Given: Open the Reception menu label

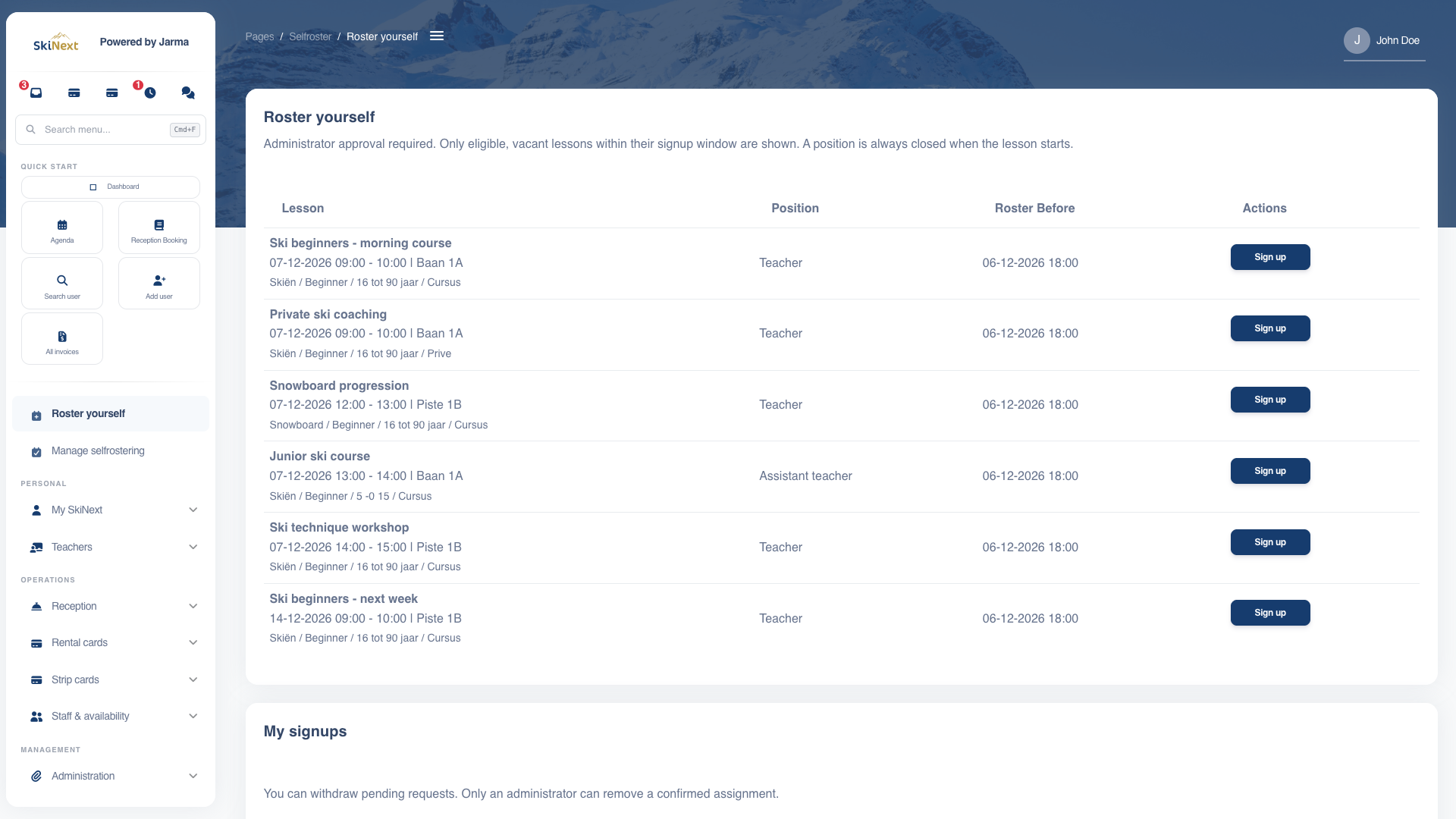Looking at the screenshot, I should (74, 607).
